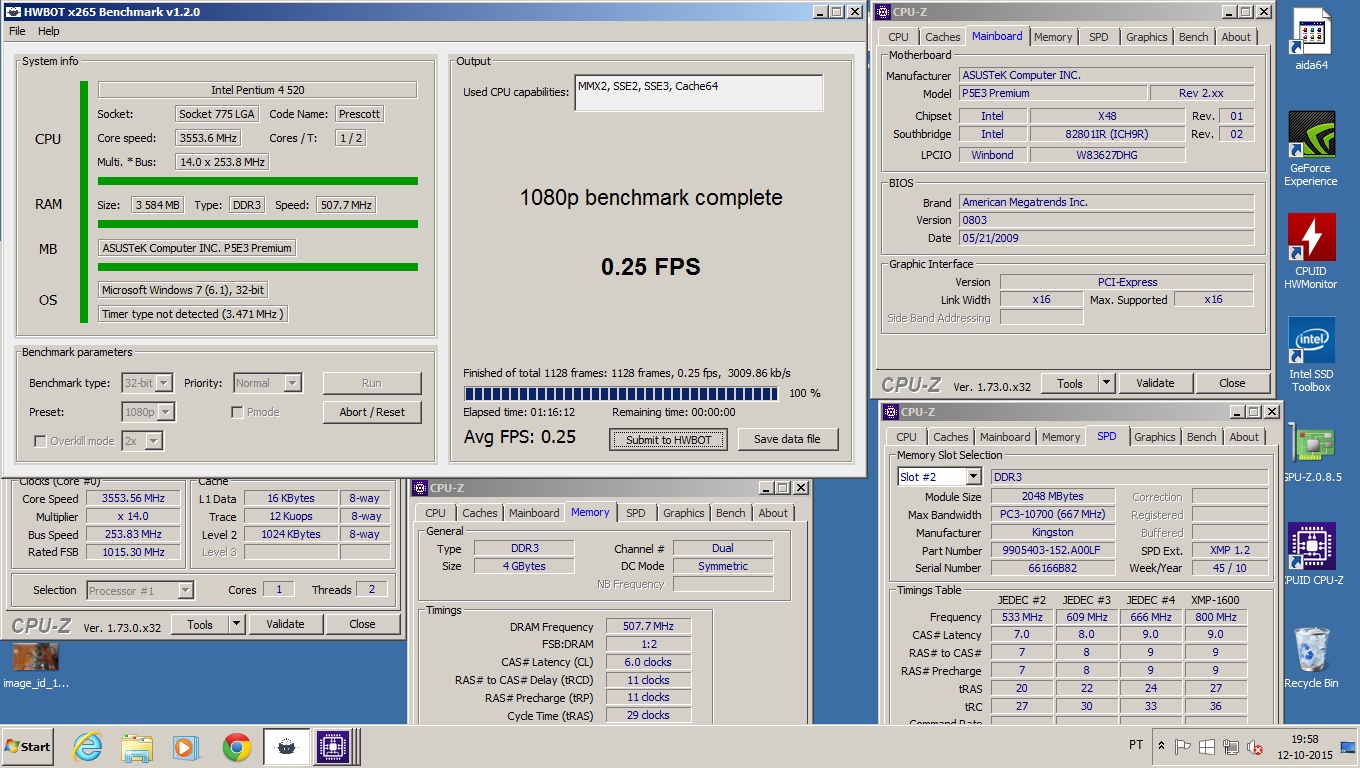Open Windows Explorer from the taskbar

(x=136, y=746)
